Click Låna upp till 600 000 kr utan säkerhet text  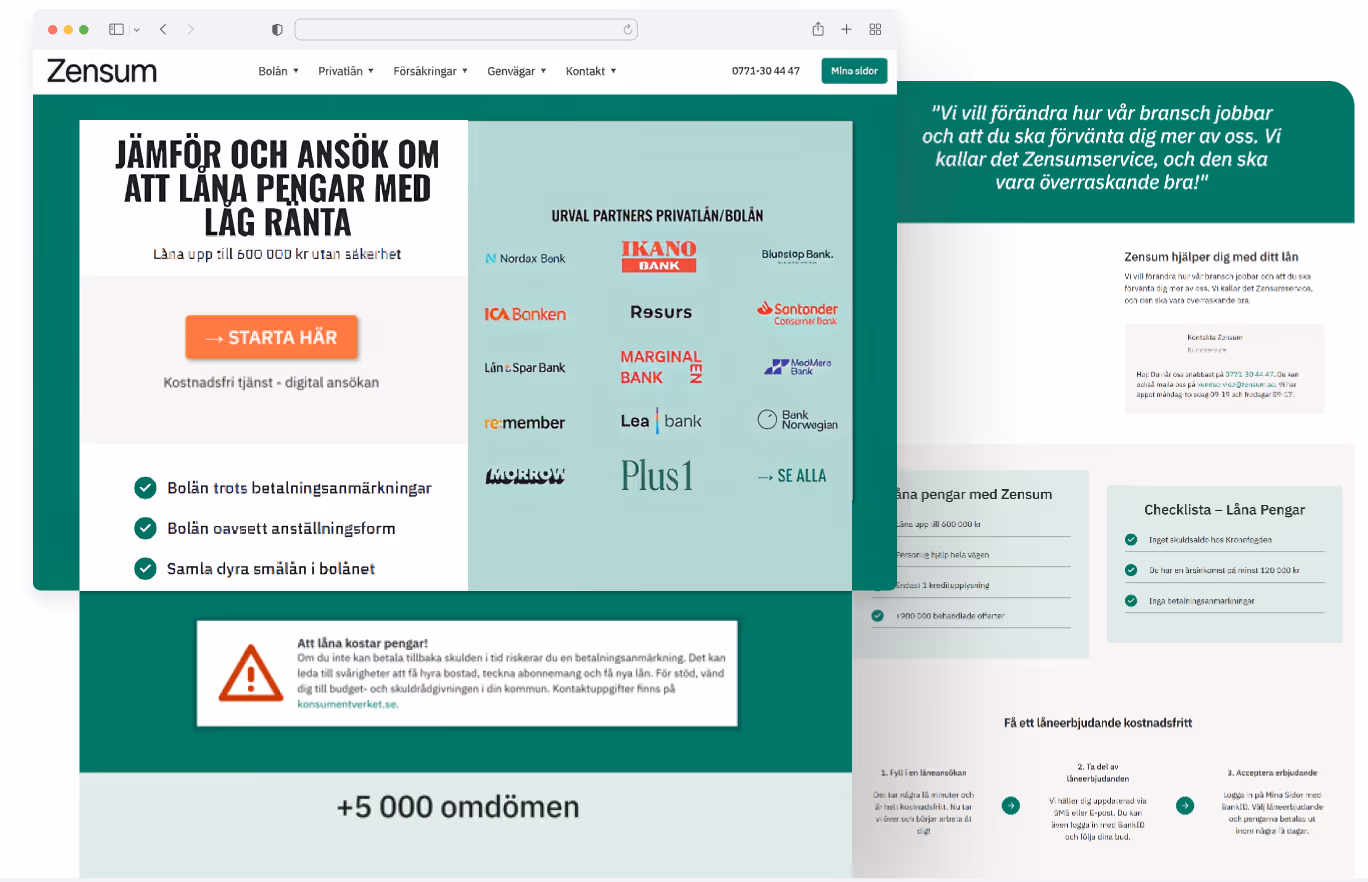tap(277, 254)
